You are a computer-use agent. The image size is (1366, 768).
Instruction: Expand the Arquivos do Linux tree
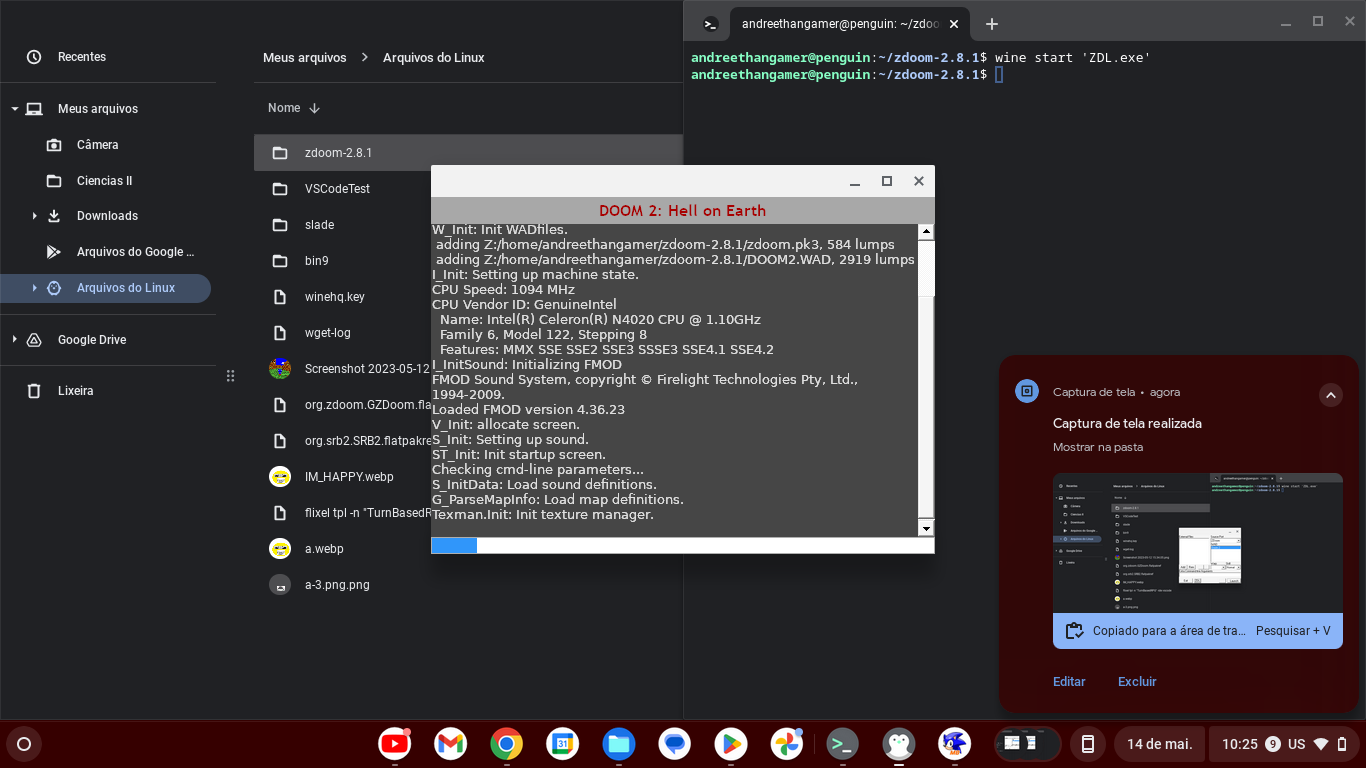[34, 288]
